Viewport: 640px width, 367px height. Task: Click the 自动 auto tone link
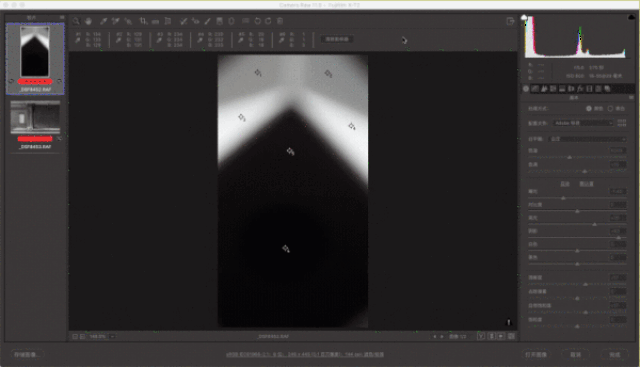[x=565, y=184]
